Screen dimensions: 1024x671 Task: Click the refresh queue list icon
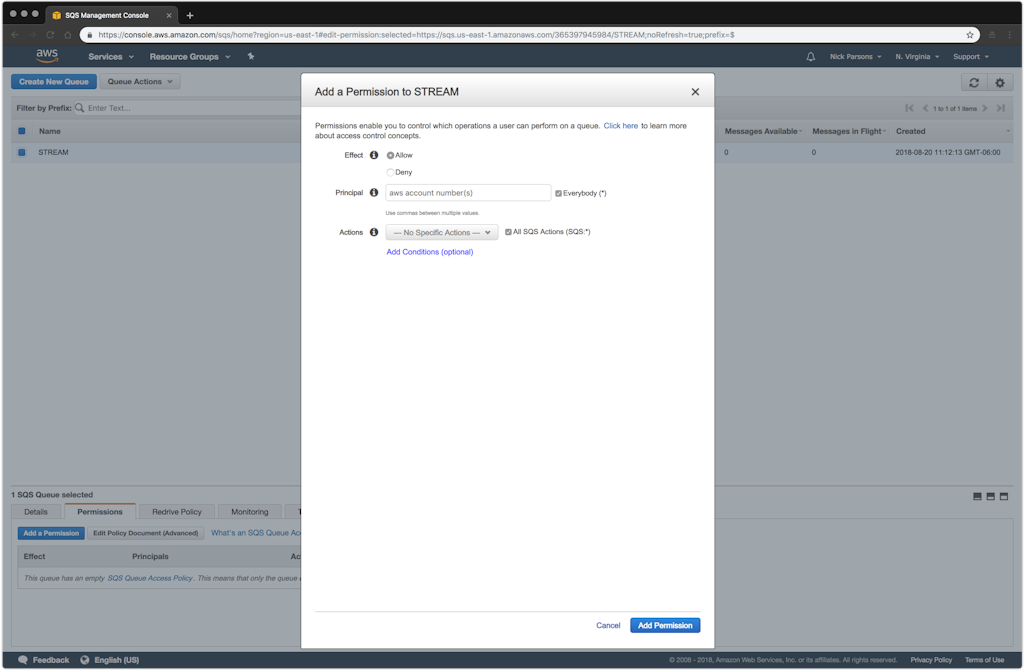coord(974,82)
